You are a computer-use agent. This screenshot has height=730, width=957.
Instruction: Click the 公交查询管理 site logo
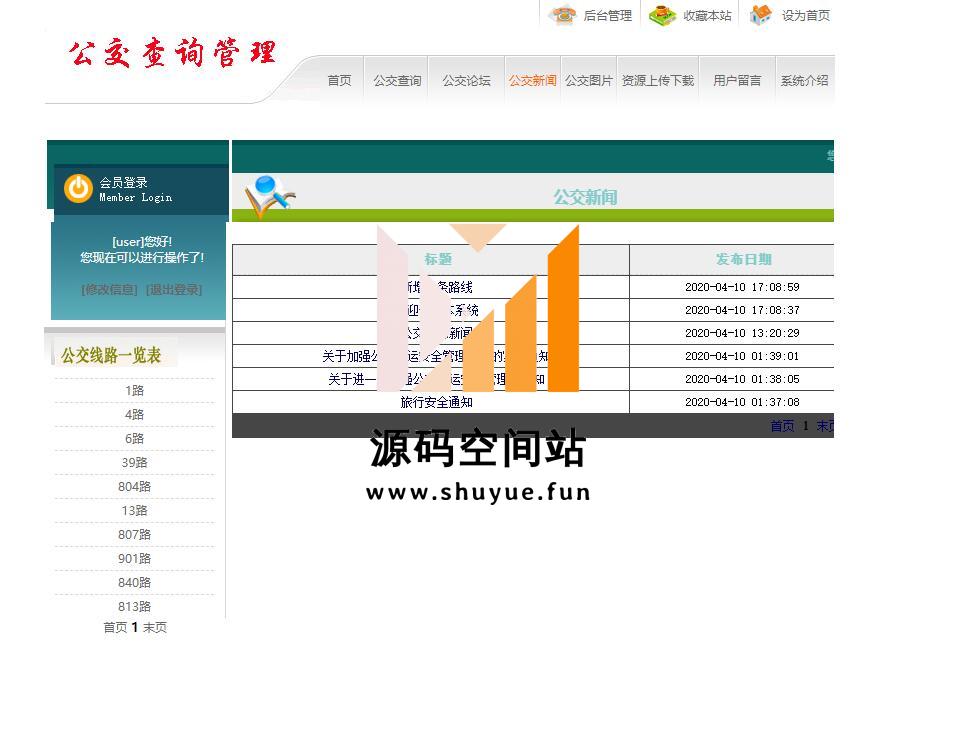[x=172, y=53]
